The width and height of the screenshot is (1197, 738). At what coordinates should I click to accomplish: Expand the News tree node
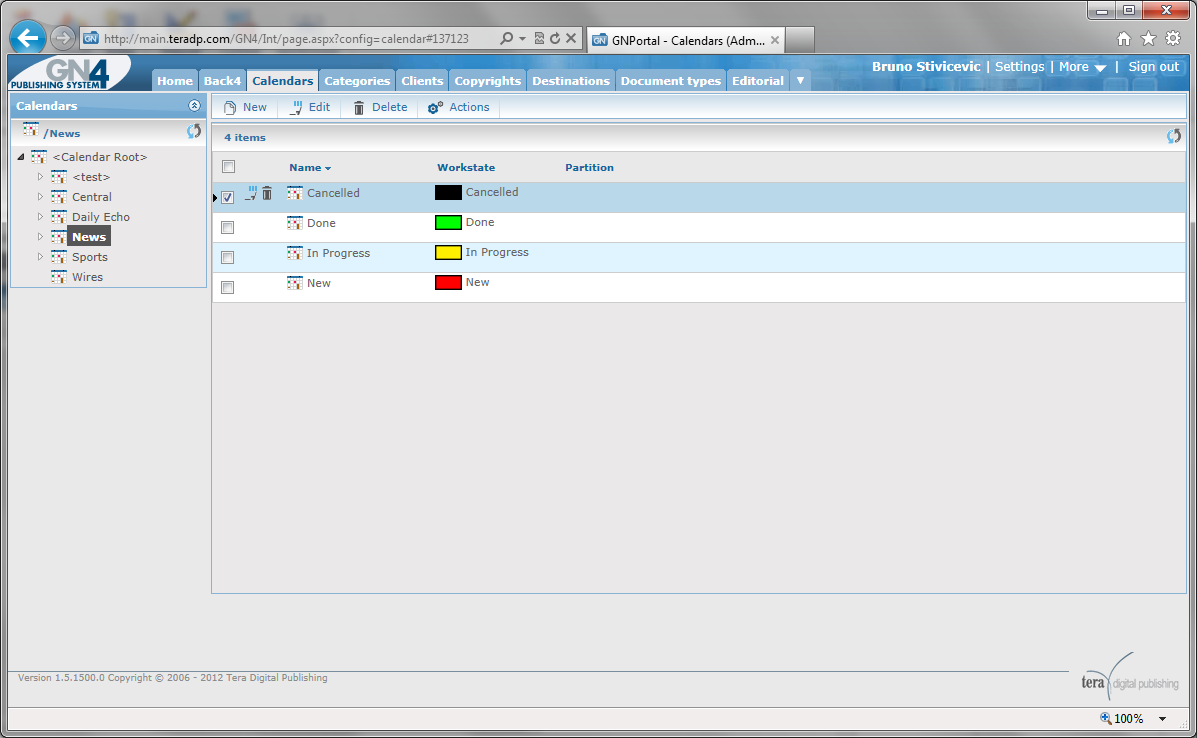[x=40, y=237]
